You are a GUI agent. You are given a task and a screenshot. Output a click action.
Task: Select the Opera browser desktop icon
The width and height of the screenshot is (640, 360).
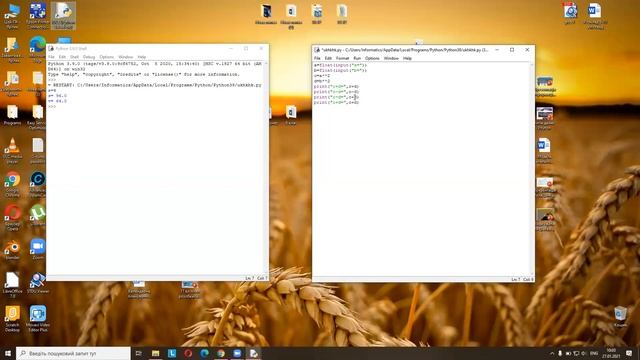tap(12, 217)
